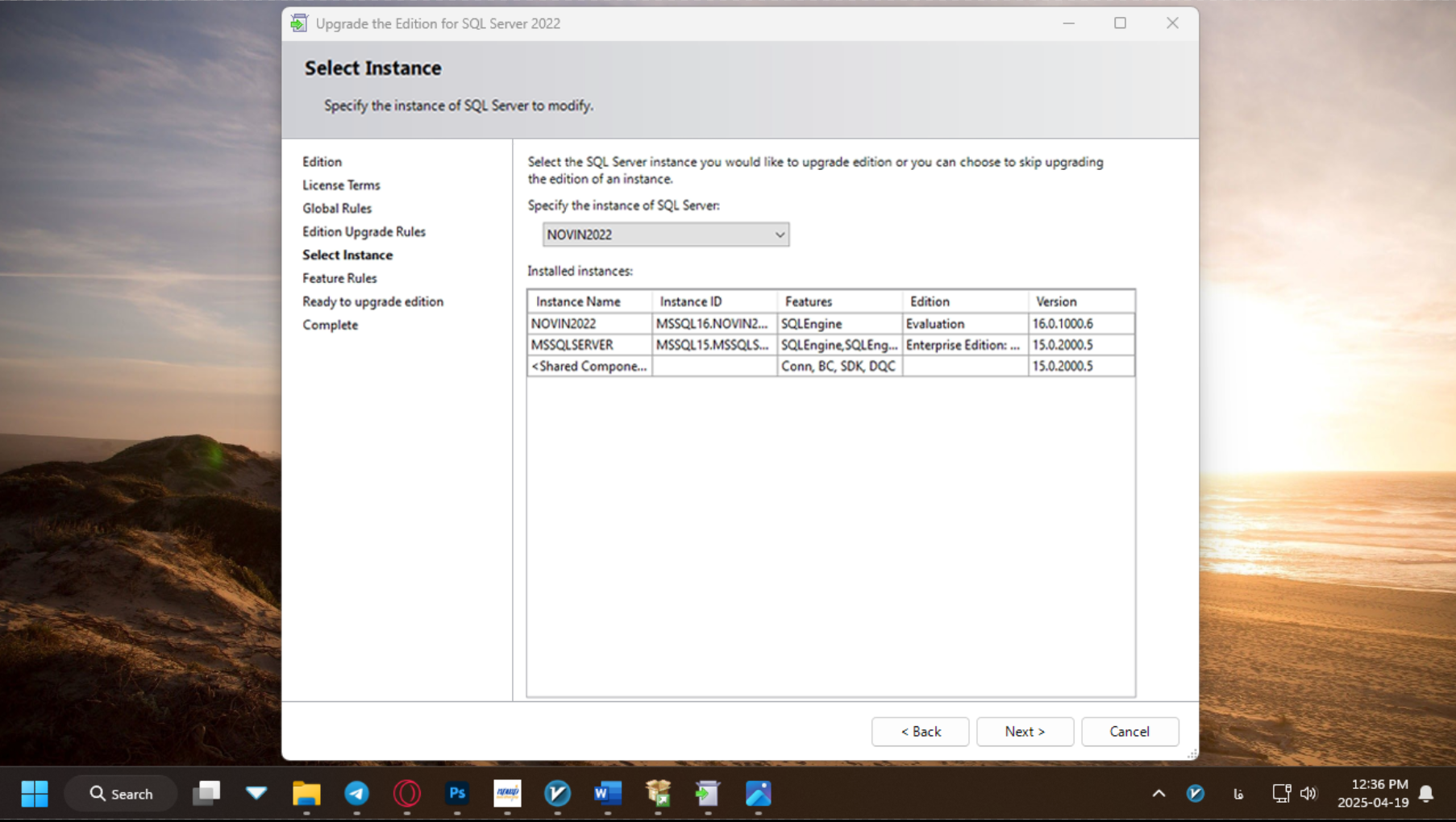
Task: Switch to SQL Server setup taskbar icon
Action: click(x=708, y=794)
